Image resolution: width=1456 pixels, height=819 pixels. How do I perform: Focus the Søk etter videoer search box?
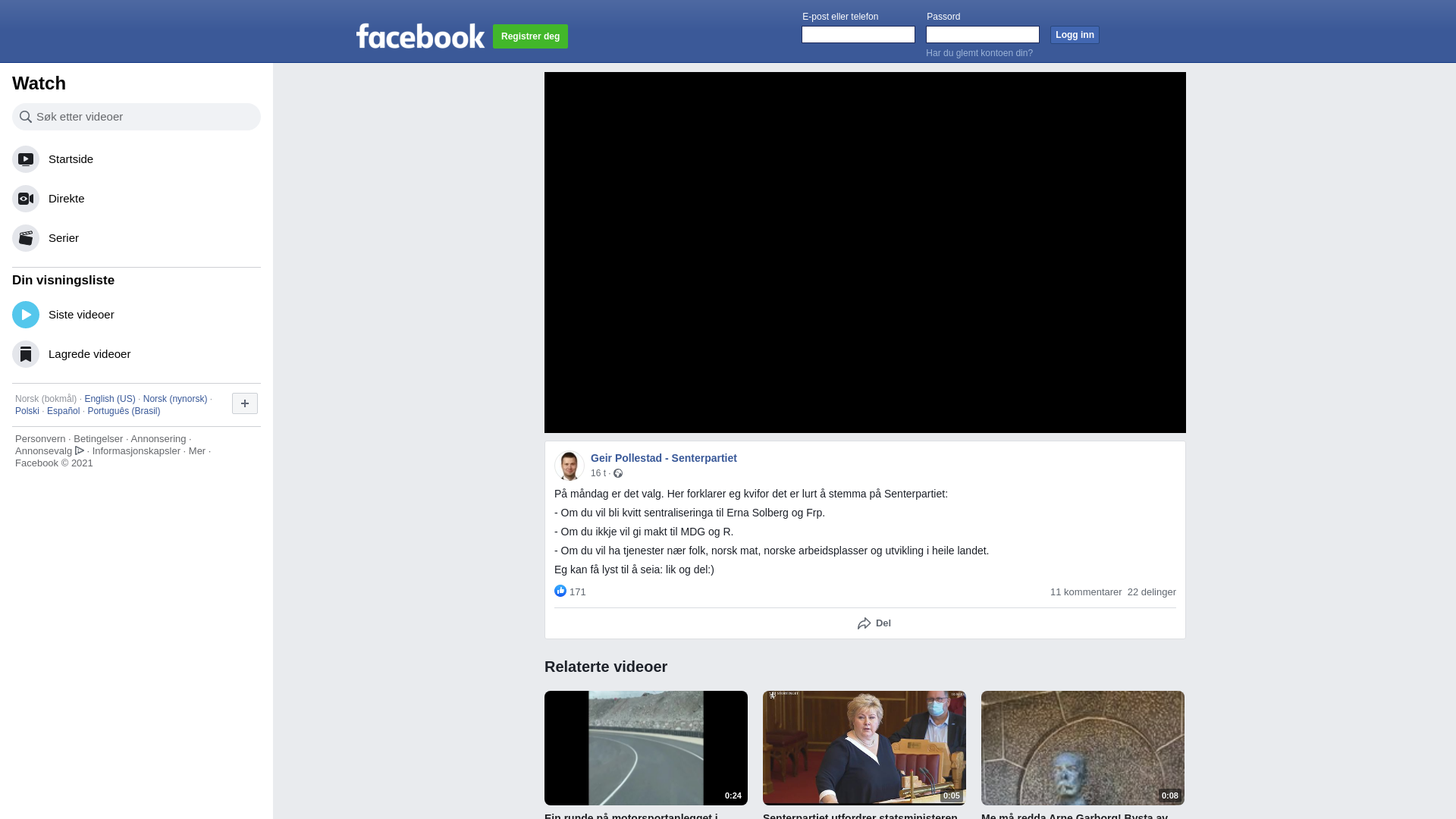click(136, 117)
